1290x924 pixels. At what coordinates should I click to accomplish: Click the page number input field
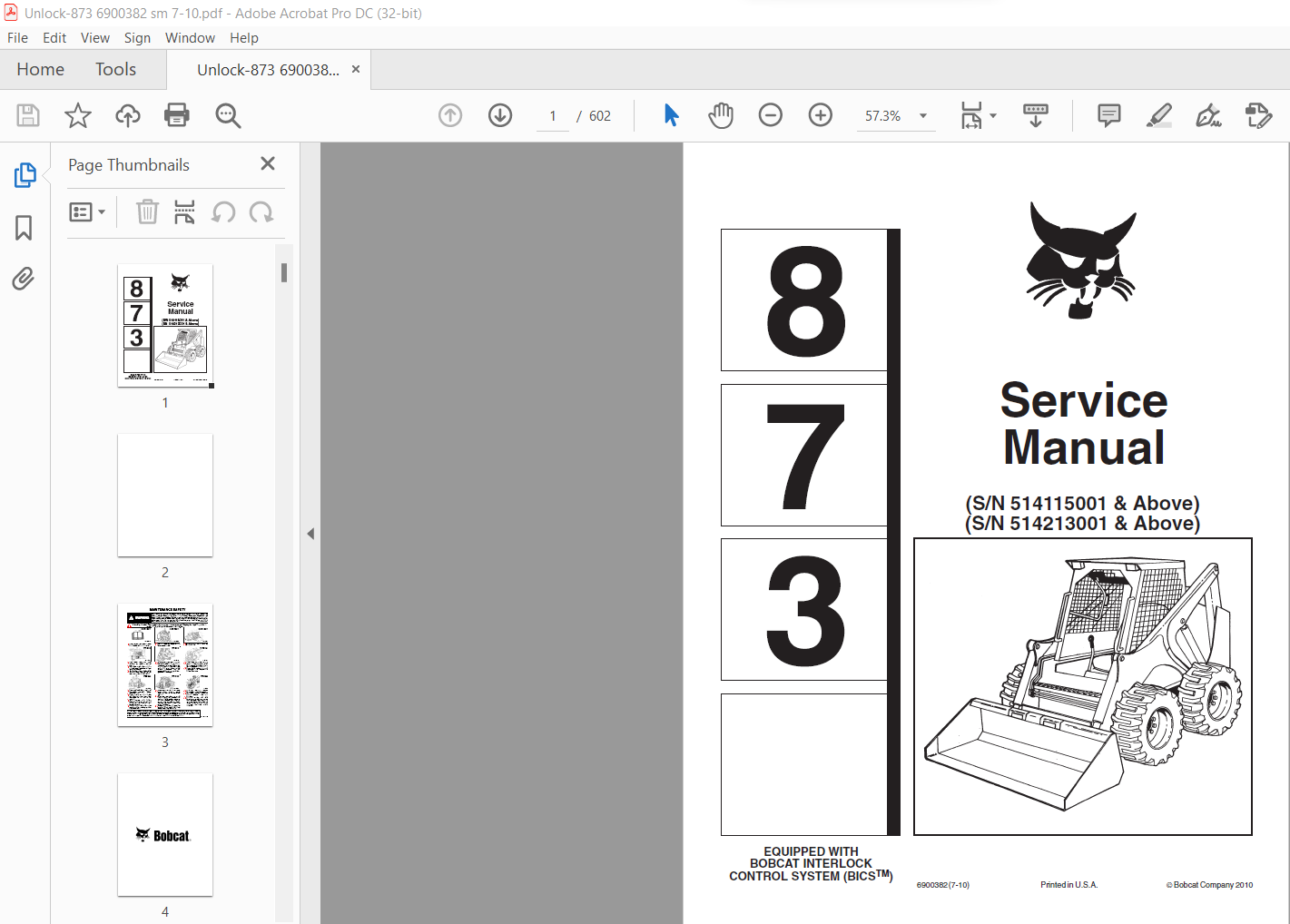tap(553, 116)
